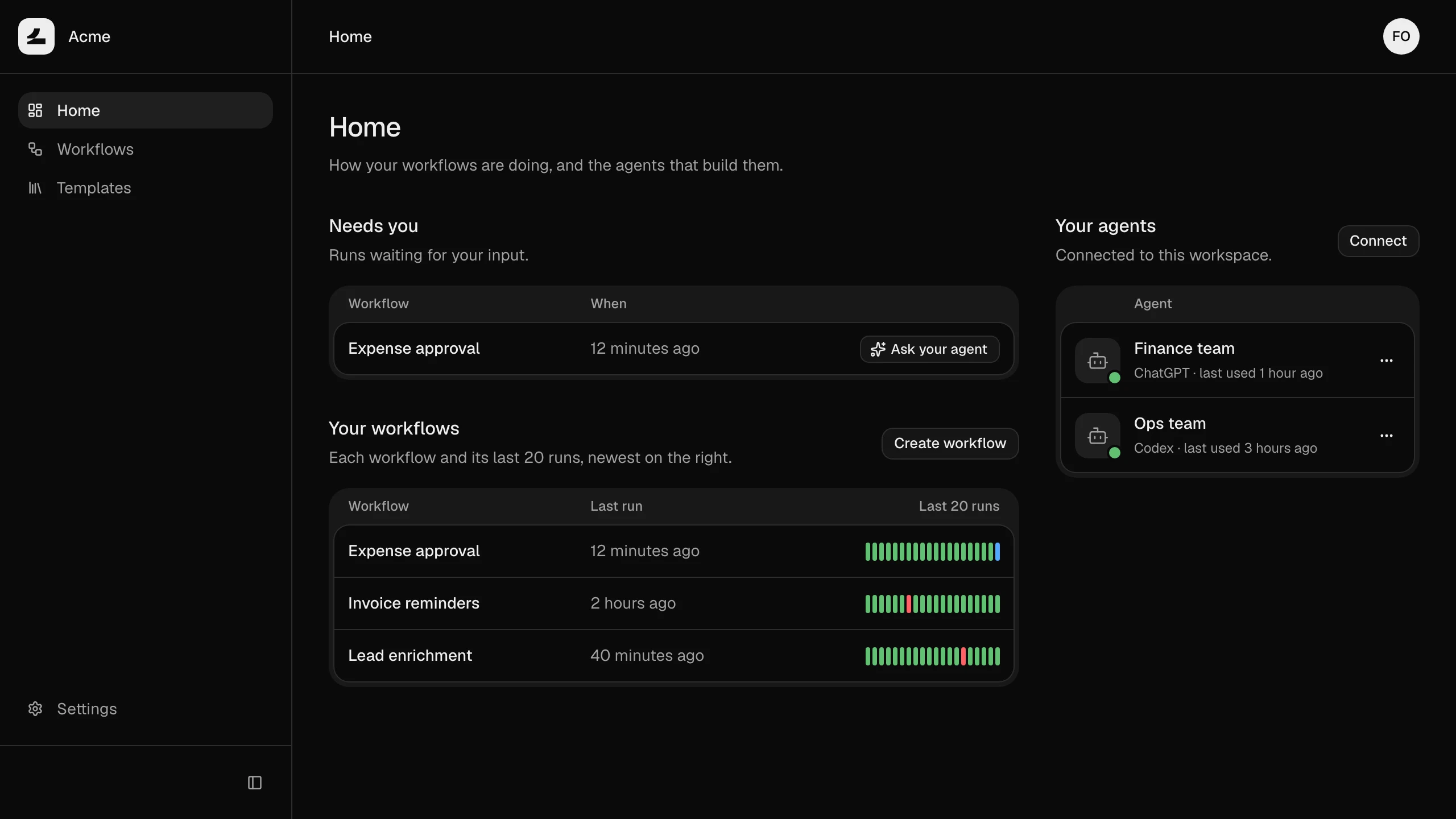Click the Connect button
The width and height of the screenshot is (1456, 819).
coord(1378,241)
